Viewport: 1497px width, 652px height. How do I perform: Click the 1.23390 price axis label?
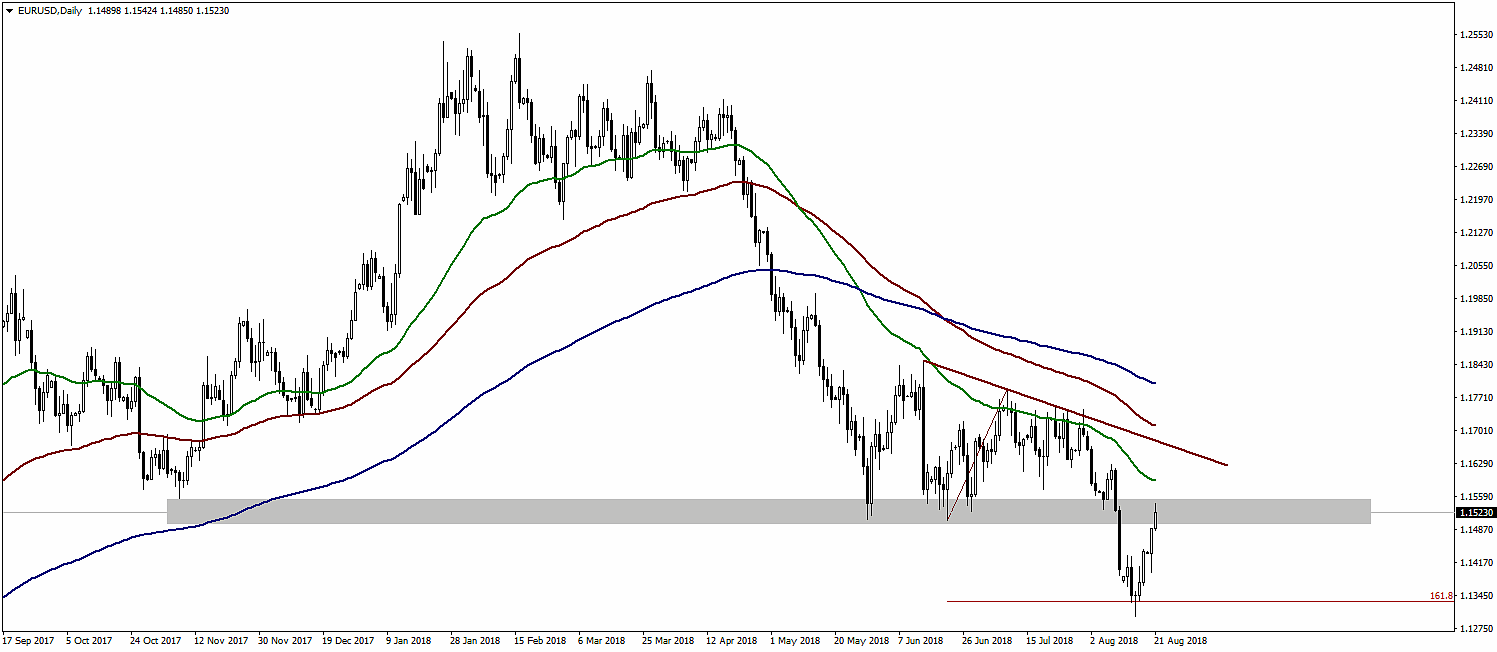(x=1476, y=134)
